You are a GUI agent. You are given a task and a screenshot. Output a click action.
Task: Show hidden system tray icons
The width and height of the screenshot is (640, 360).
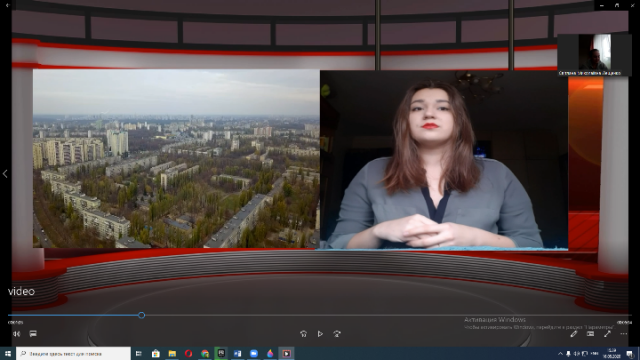(x=560, y=353)
